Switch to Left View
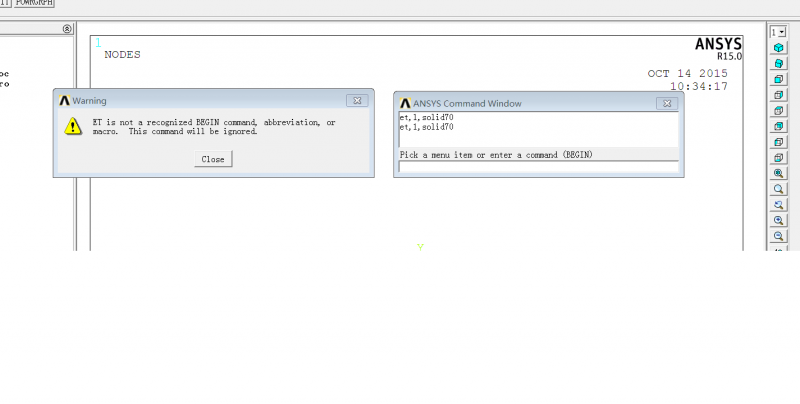Screen dimensions: 800x404 coord(779,142)
